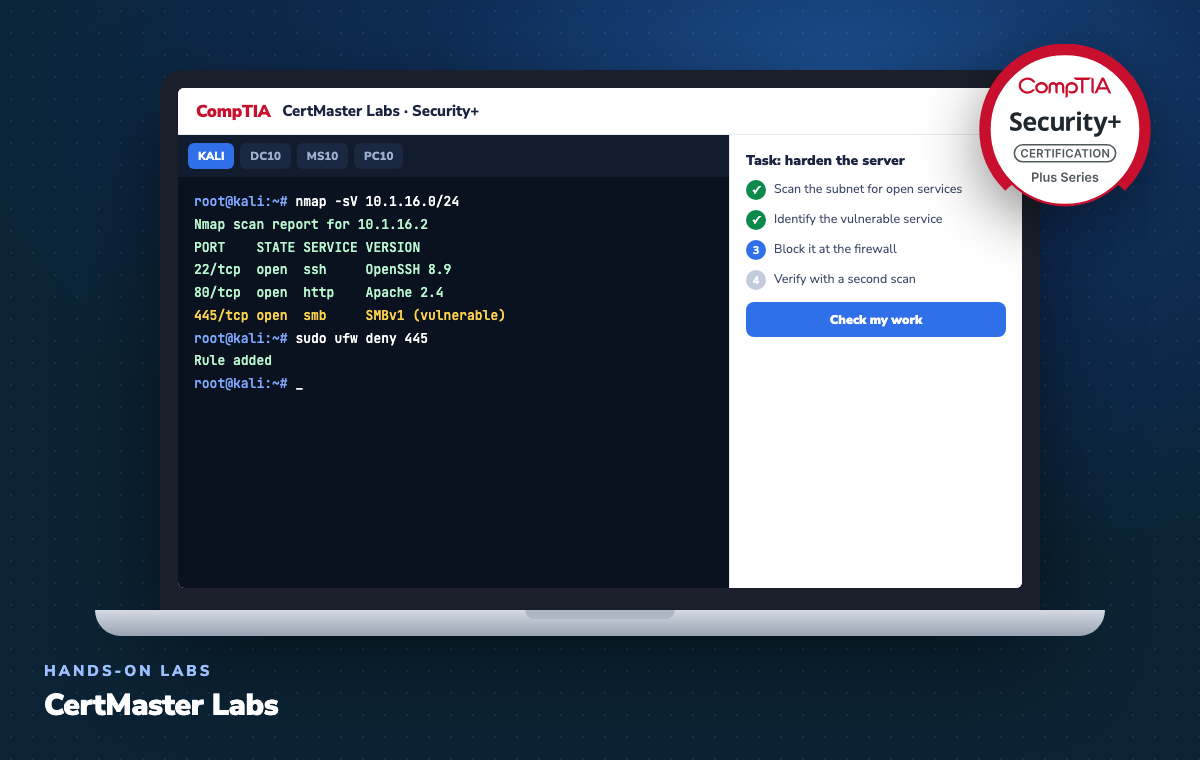Image resolution: width=1200 pixels, height=760 pixels.
Task: Click 'Block it at the firewall' step
Action: (x=835, y=249)
